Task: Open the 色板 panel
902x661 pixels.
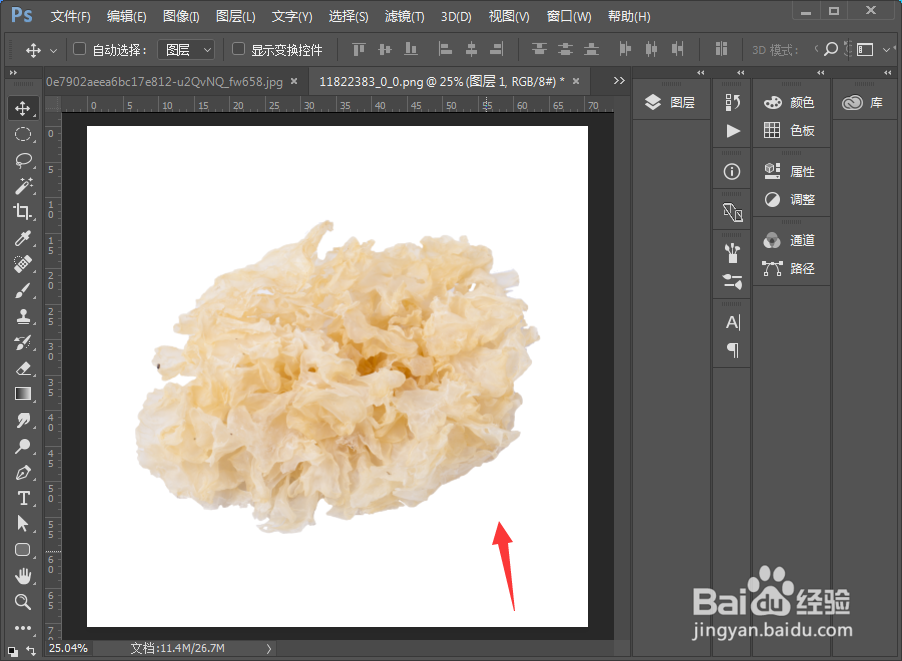Action: coord(790,131)
